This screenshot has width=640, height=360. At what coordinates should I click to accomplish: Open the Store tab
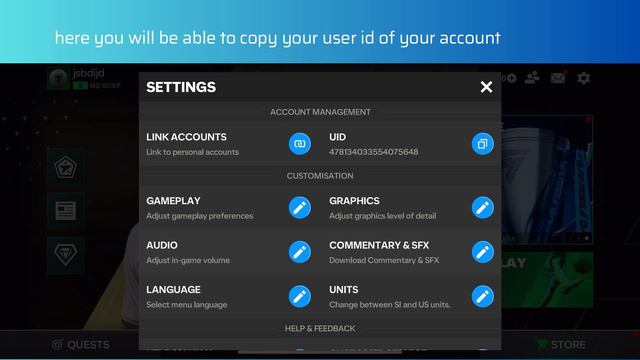click(x=561, y=344)
